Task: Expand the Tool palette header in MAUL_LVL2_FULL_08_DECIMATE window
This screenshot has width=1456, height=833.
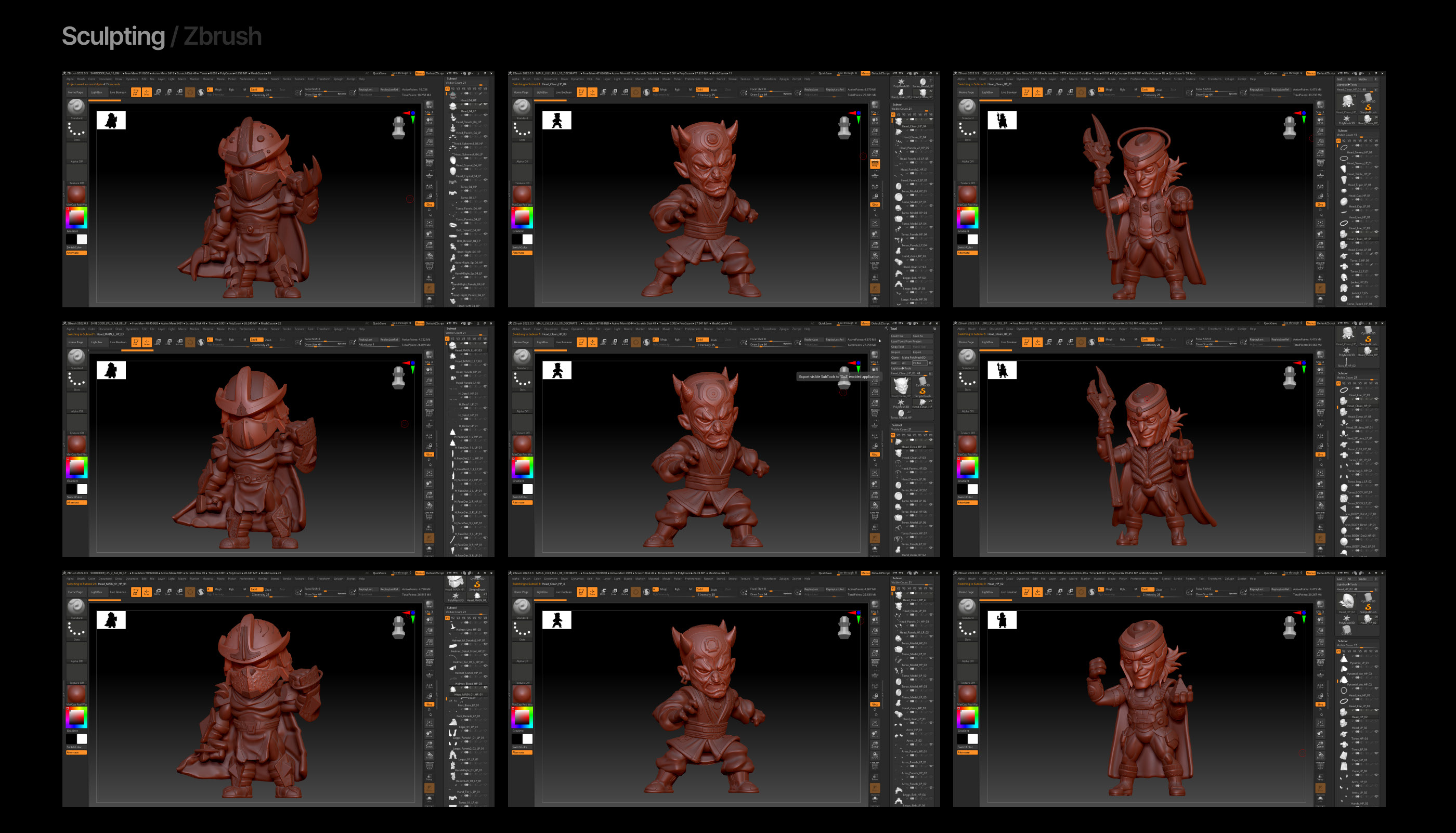Action: 894,329
